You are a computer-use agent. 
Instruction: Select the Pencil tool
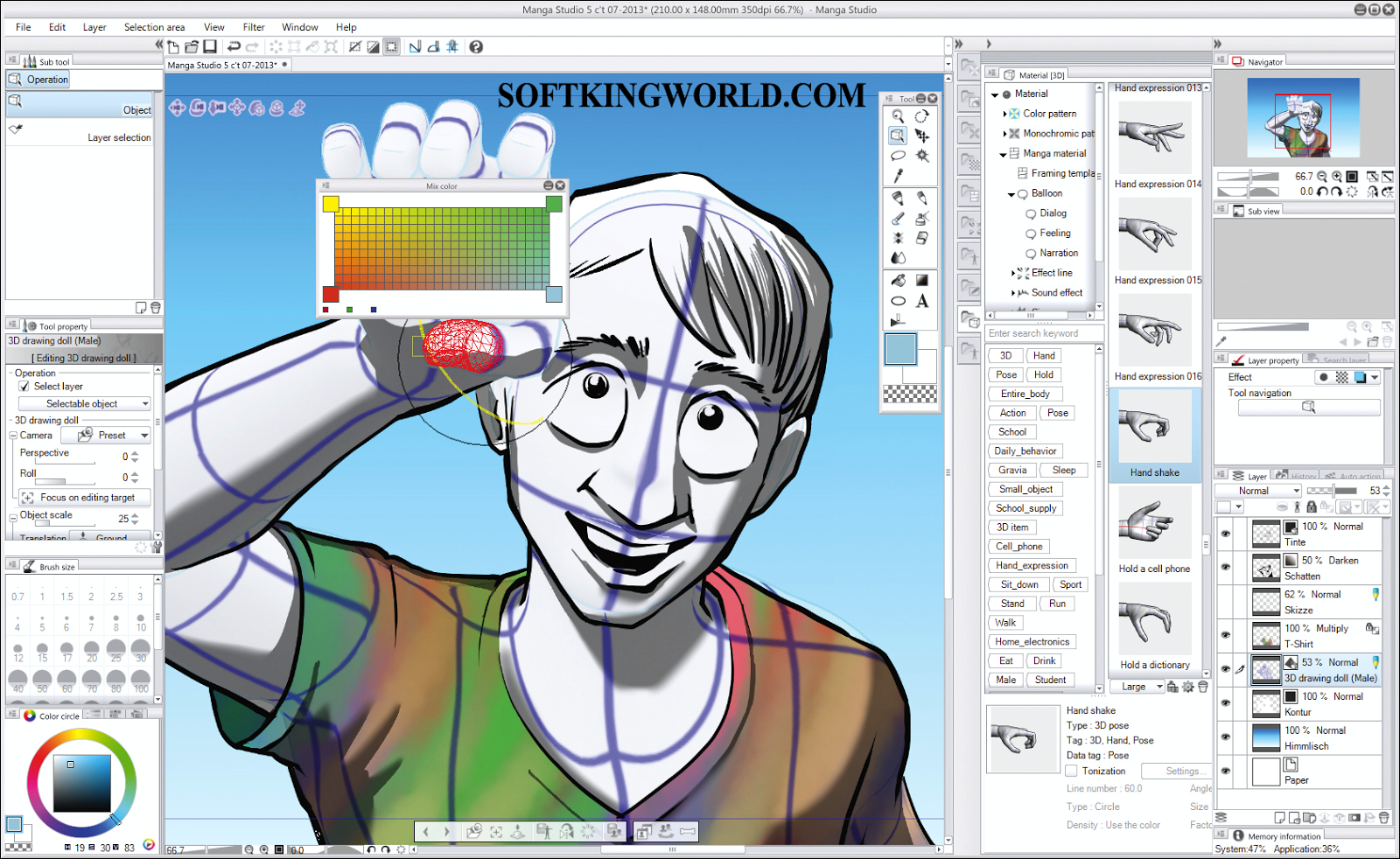point(921,198)
